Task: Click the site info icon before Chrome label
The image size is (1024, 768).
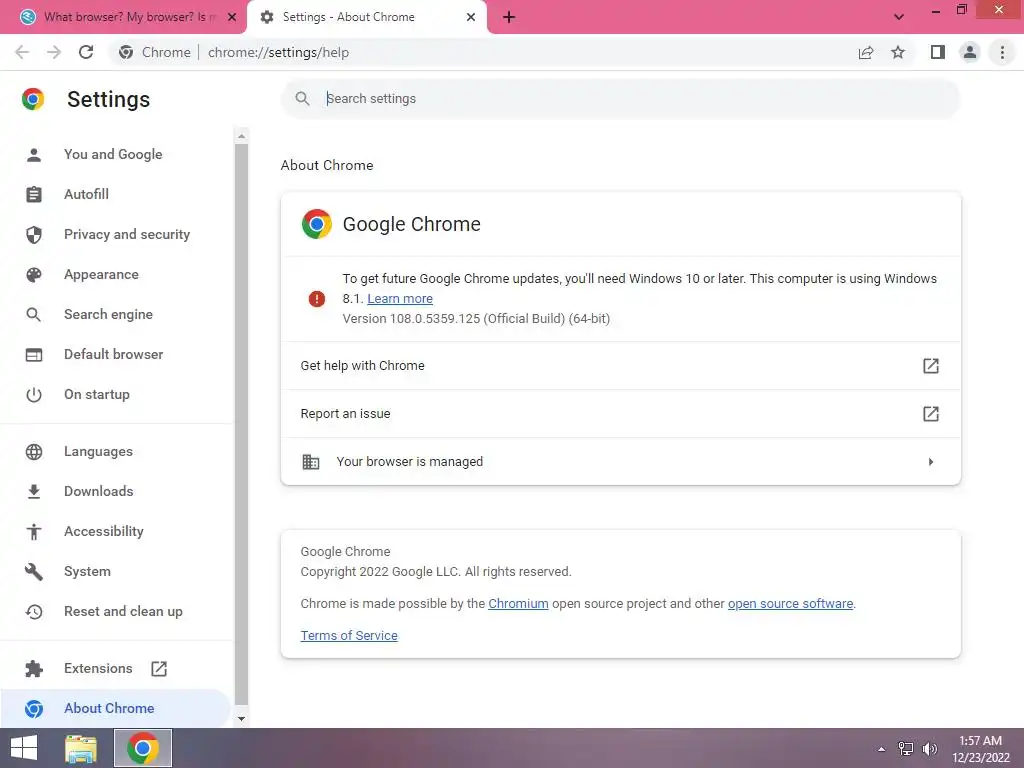Action: tap(126, 52)
